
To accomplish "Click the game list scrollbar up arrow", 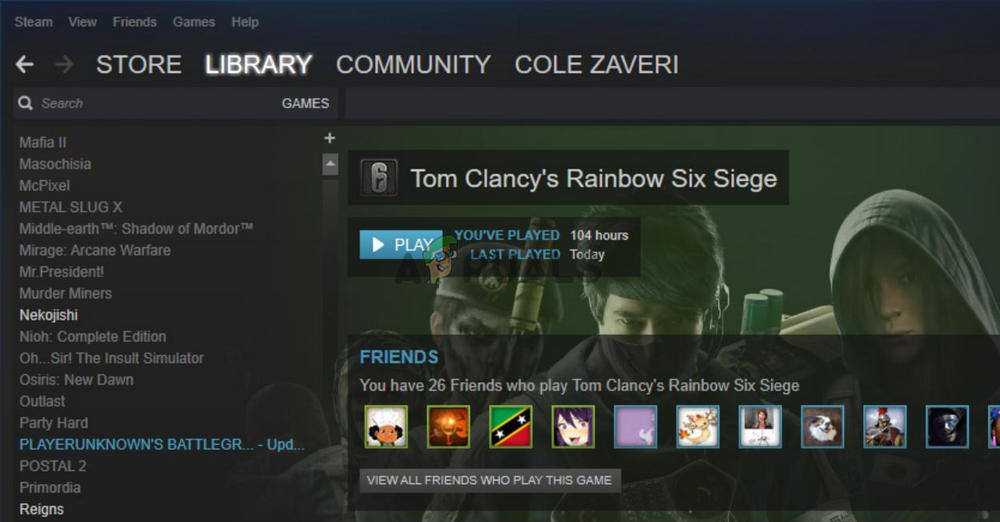I will (x=330, y=164).
